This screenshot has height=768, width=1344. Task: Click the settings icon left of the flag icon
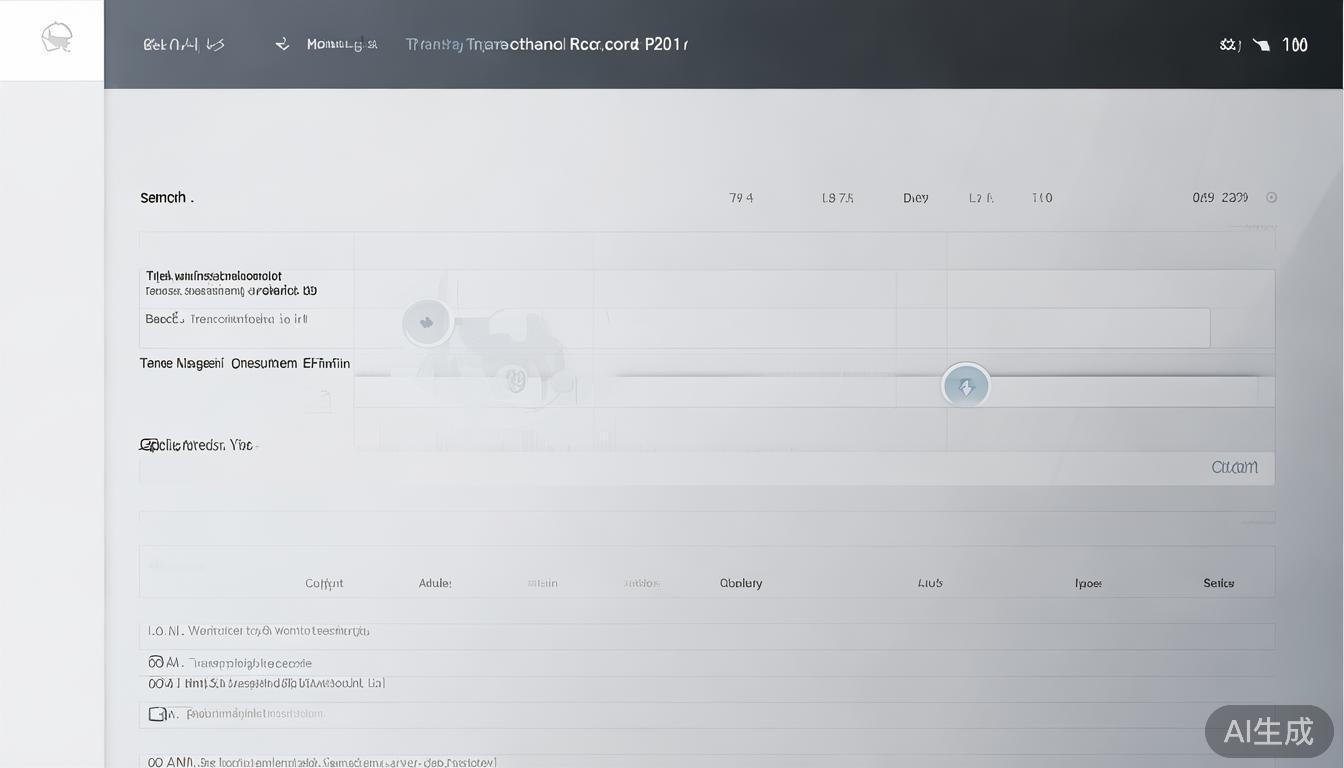[1229, 45]
